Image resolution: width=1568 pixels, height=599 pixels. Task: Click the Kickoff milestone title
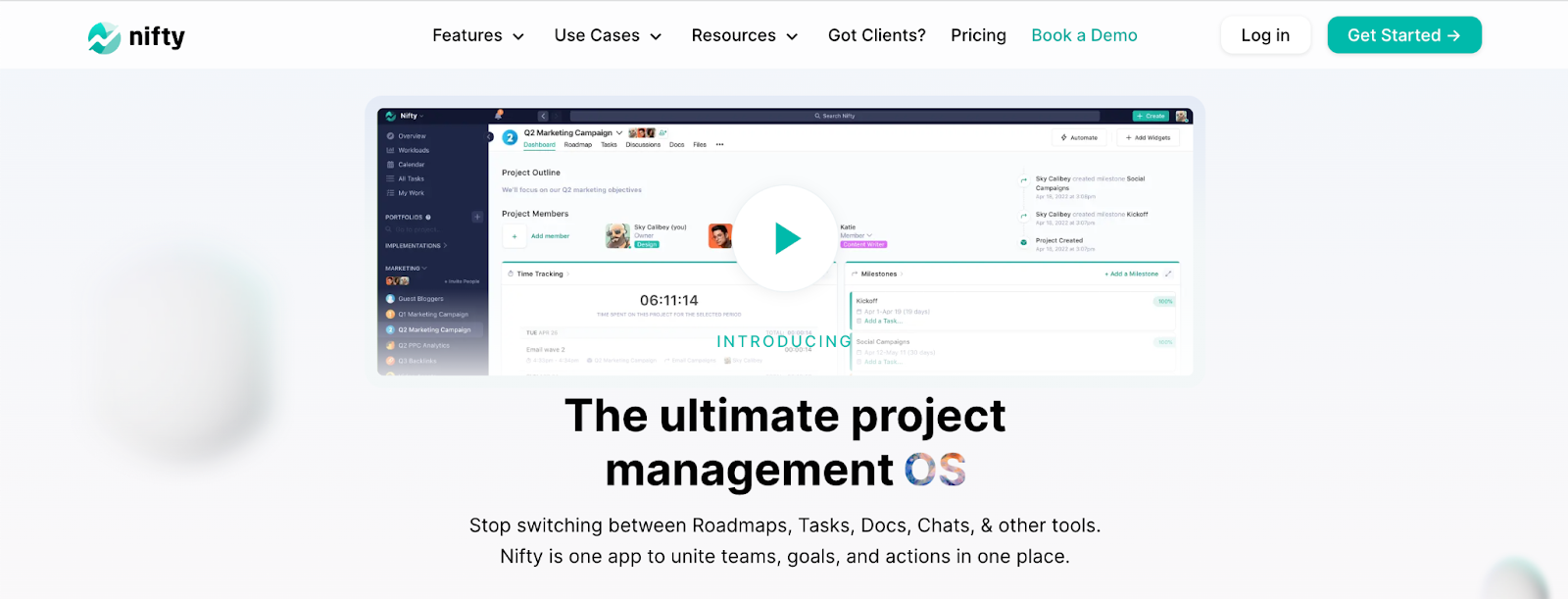(867, 301)
